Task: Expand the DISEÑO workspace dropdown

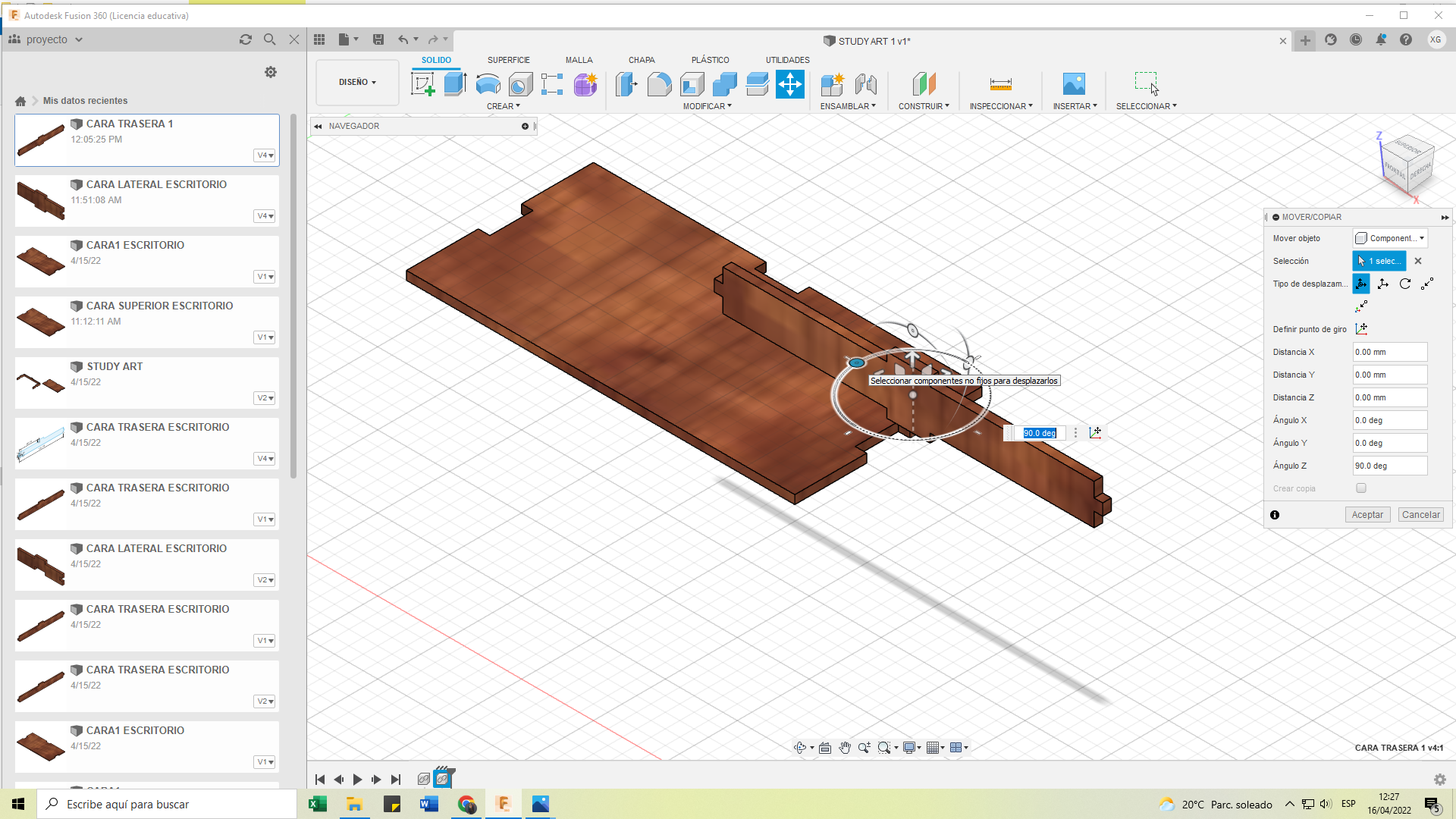Action: coord(357,83)
